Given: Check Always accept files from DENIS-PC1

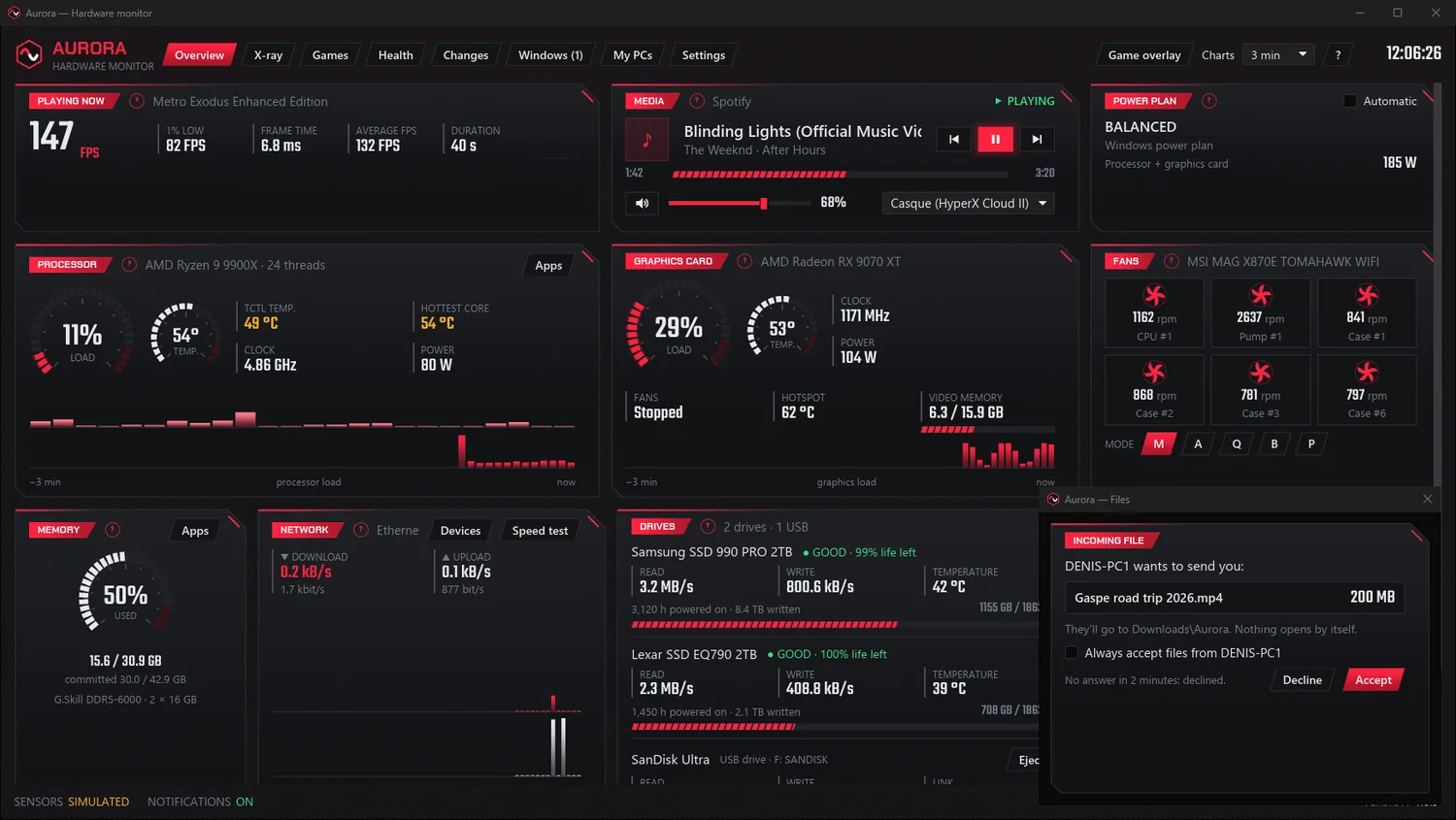Looking at the screenshot, I should (x=1072, y=653).
